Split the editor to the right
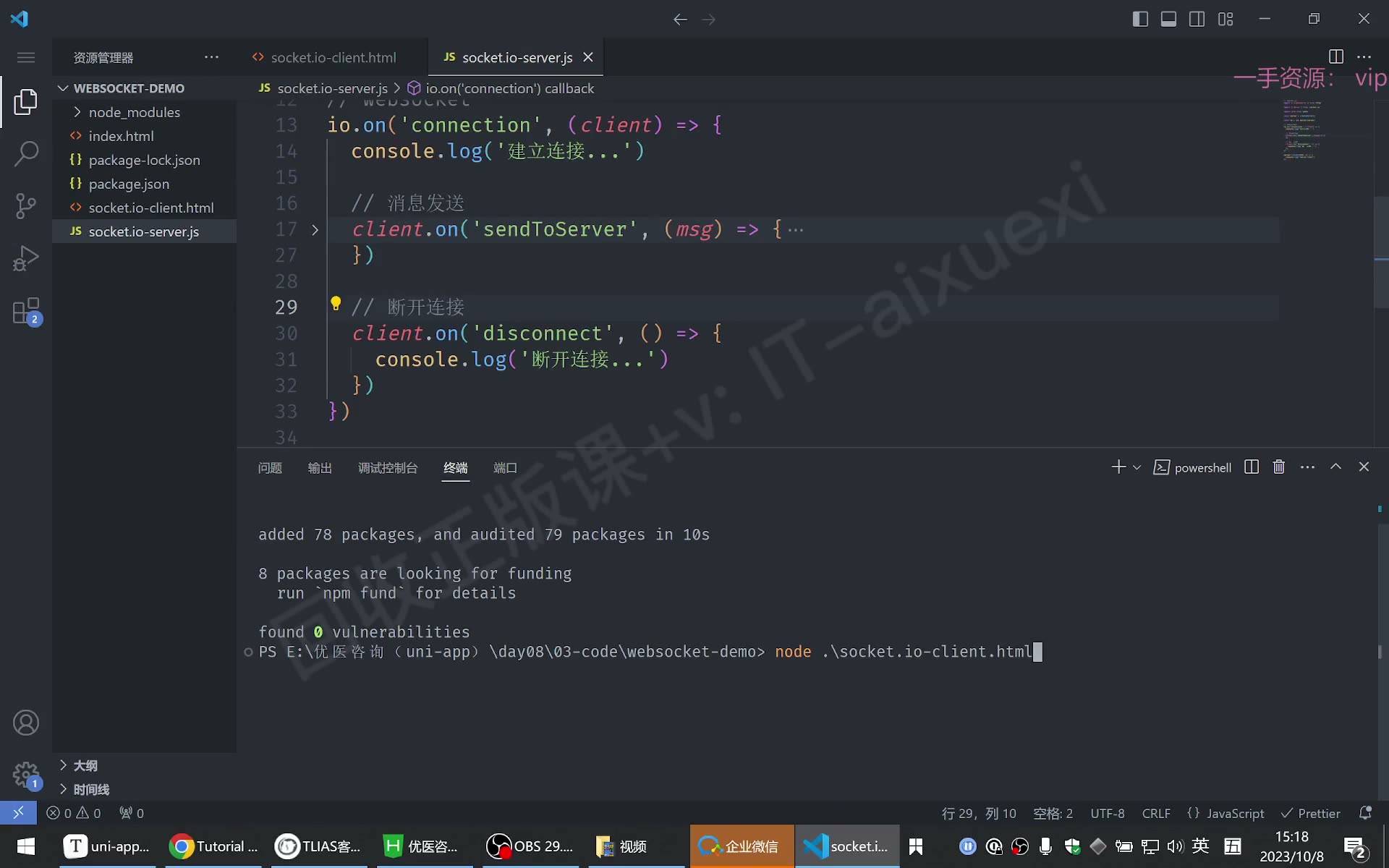This screenshot has width=1389, height=868. coord(1336,56)
